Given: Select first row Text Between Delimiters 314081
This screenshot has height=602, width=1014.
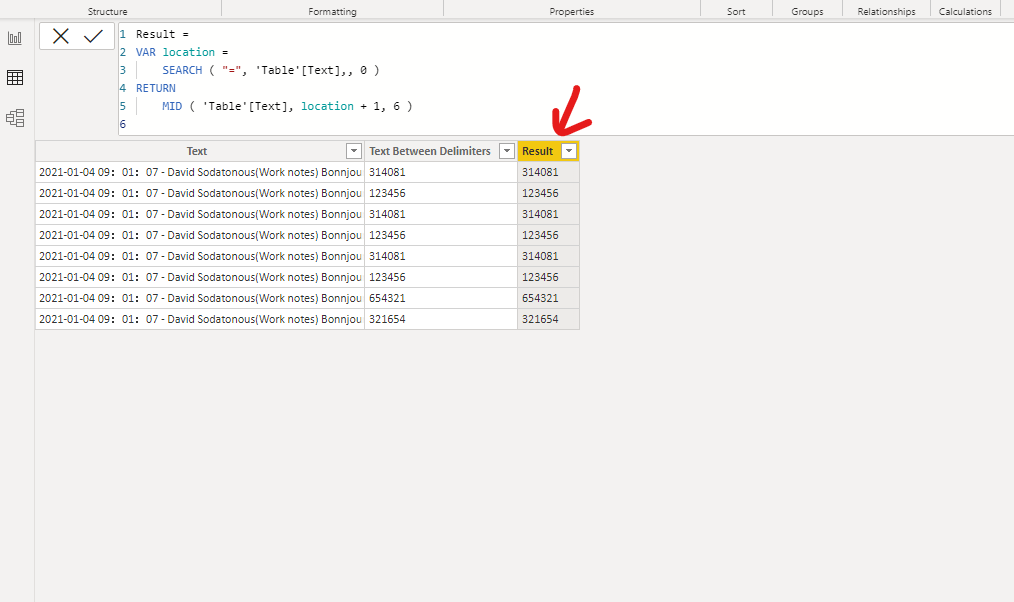Looking at the screenshot, I should click(441, 172).
